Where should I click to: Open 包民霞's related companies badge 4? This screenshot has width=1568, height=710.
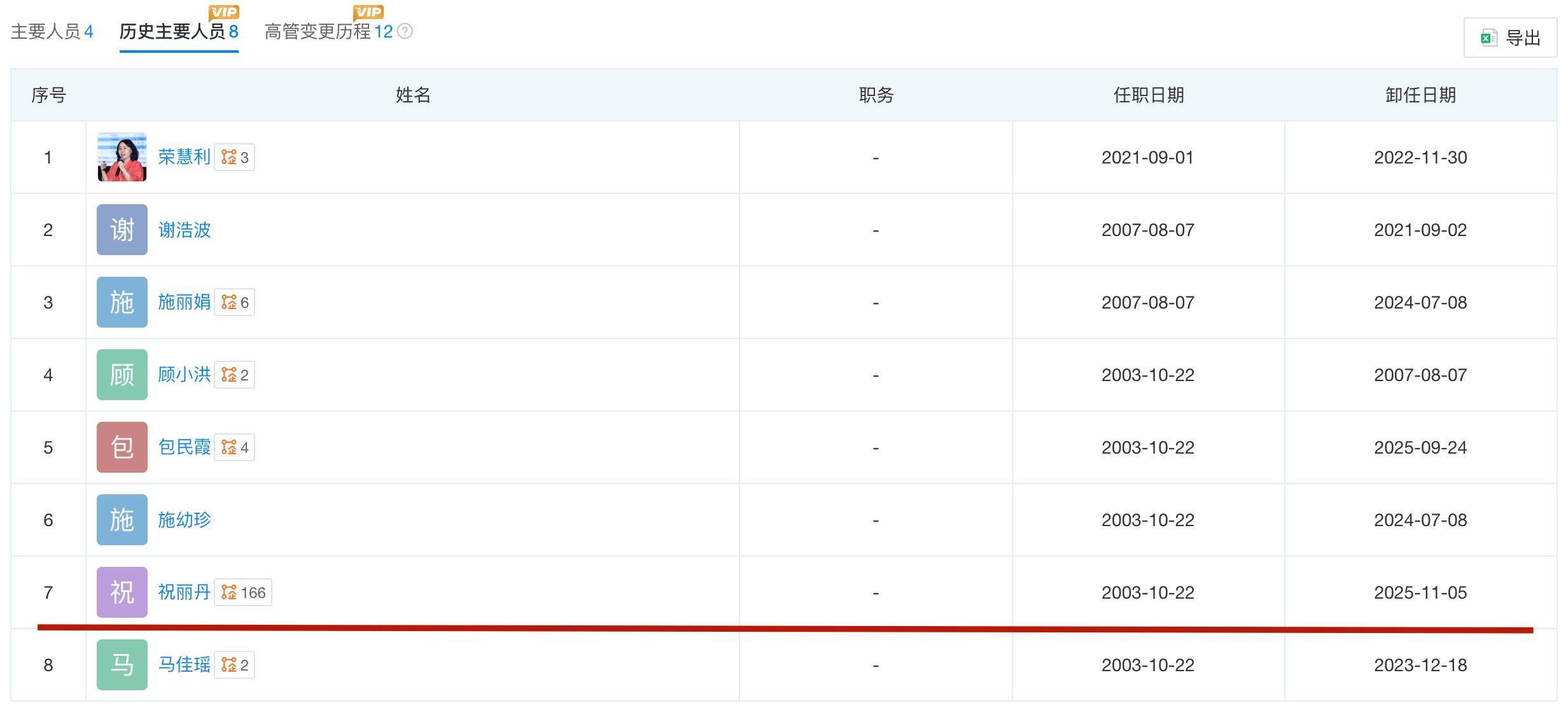pyautogui.click(x=234, y=447)
